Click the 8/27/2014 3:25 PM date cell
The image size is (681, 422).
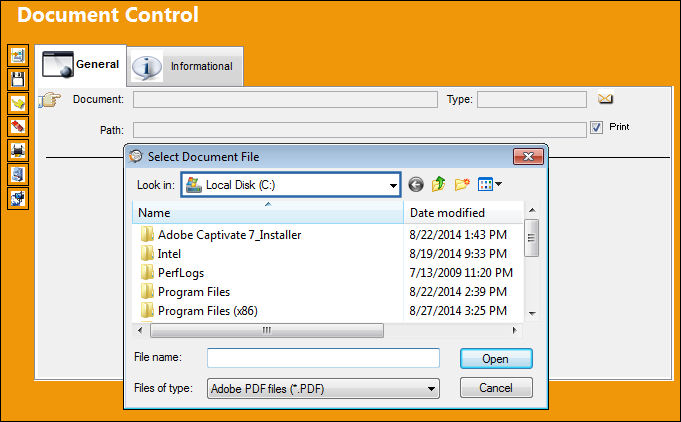tap(458, 311)
